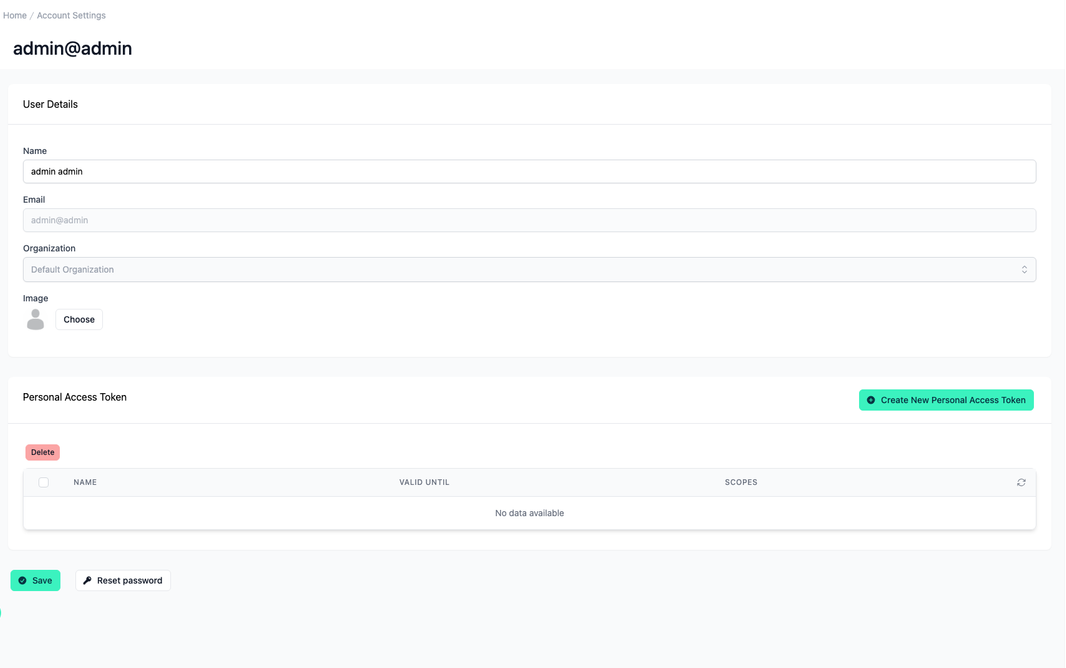The height and width of the screenshot is (668, 1066).
Task: Click the refresh icon in the token table
Action: [x=1021, y=482]
